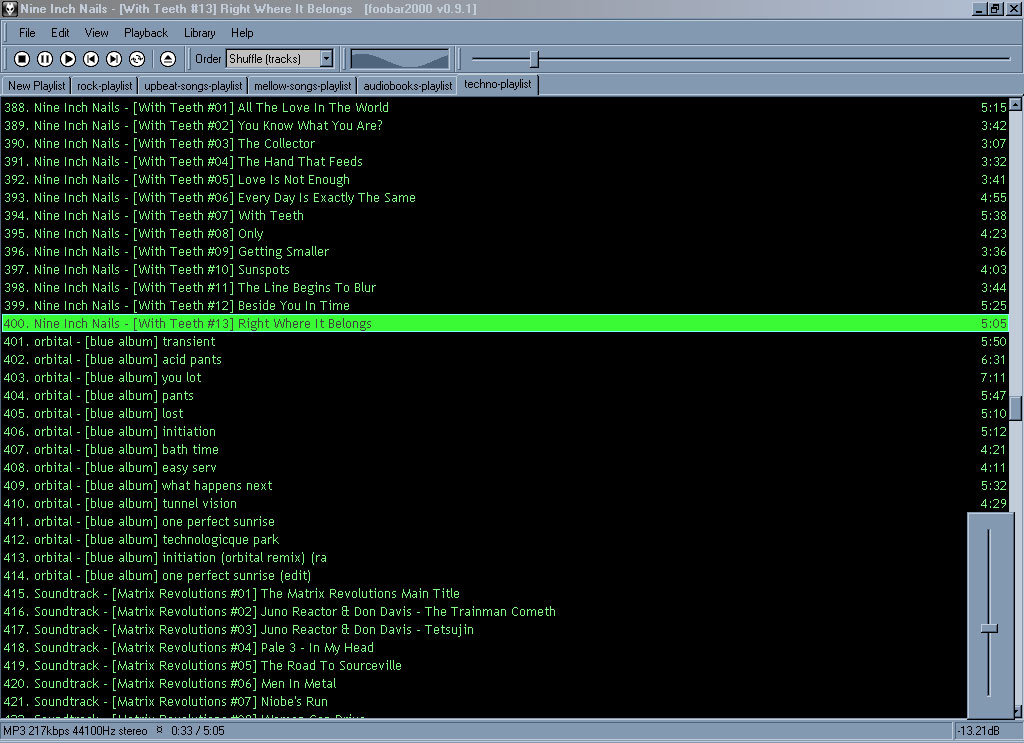The height and width of the screenshot is (743, 1024).
Task: Select track 390 The Collector
Action: pyautogui.click(x=504, y=143)
